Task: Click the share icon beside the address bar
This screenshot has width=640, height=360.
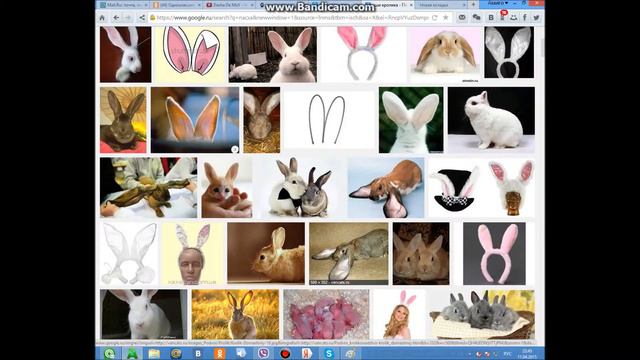Action: point(142,18)
